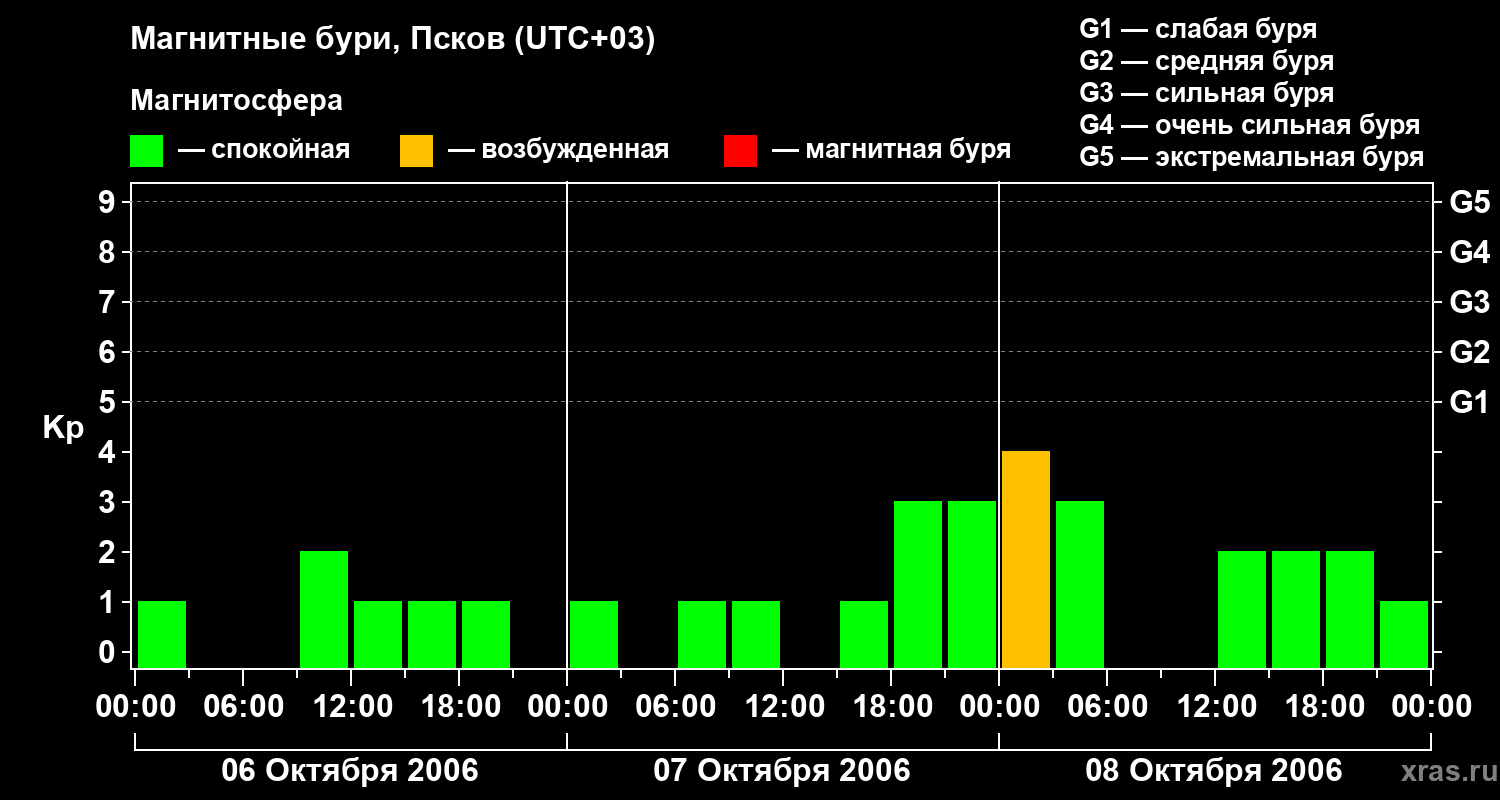Click the legend label "— спокойная"

(264, 150)
